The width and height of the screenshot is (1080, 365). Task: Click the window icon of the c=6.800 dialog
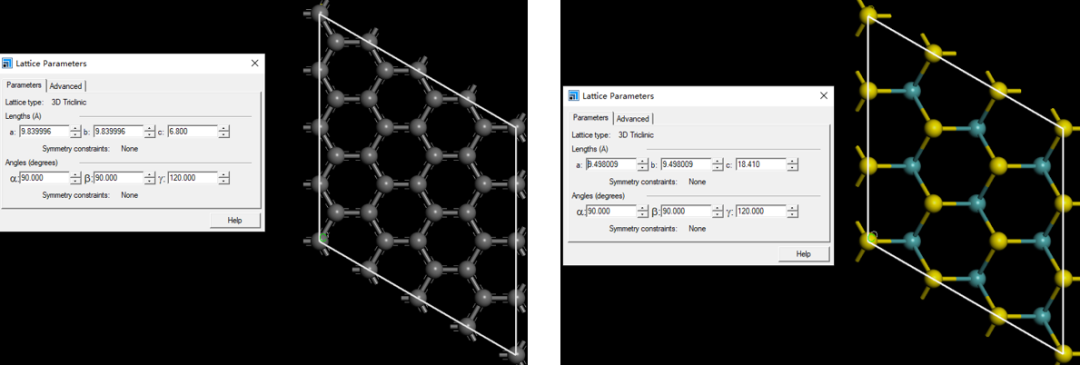pyautogui.click(x=8, y=63)
